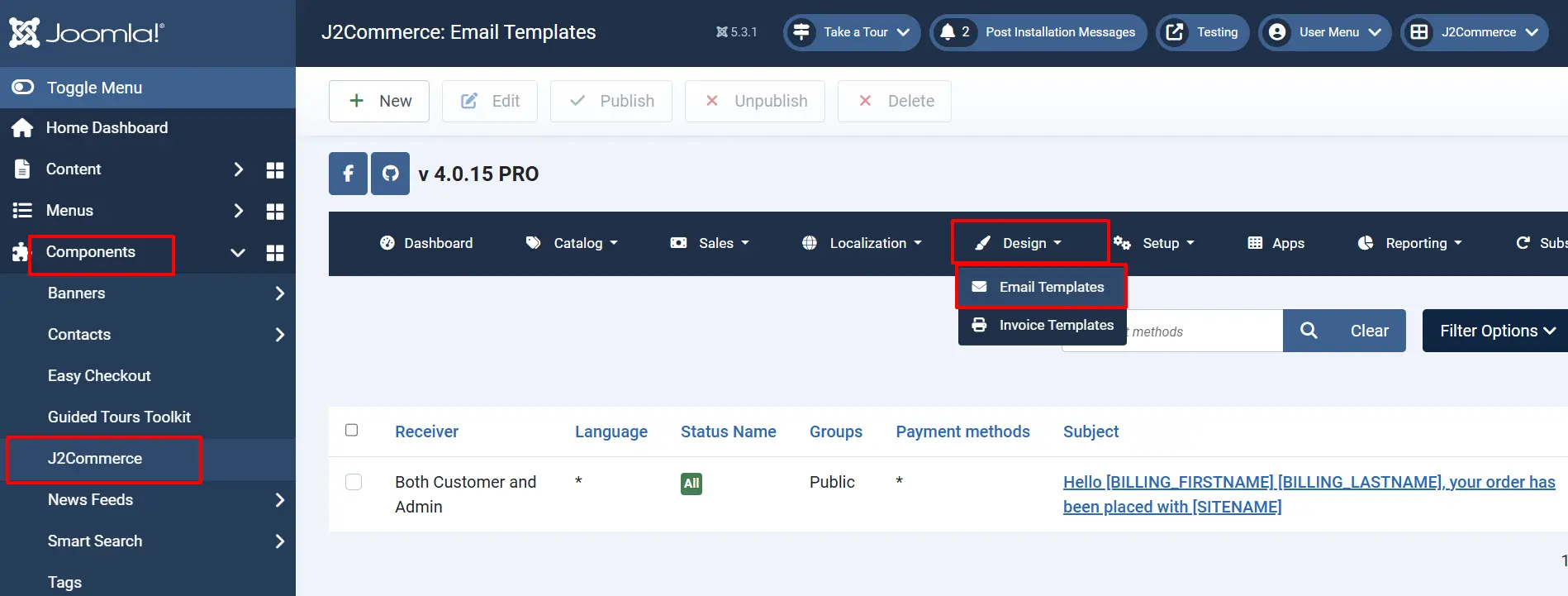The width and height of the screenshot is (1568, 596).
Task: Click the Components grid dashboard icon
Action: coord(275,253)
